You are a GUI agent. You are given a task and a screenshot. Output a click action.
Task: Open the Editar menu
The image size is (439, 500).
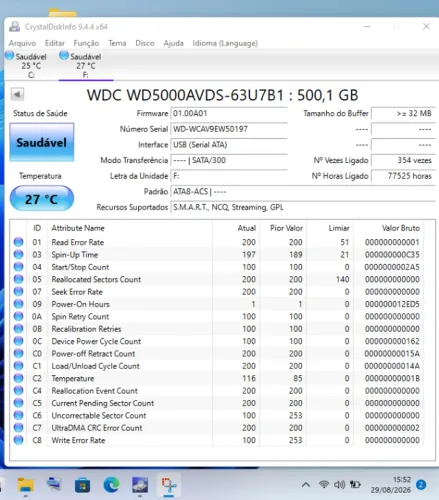(x=55, y=43)
